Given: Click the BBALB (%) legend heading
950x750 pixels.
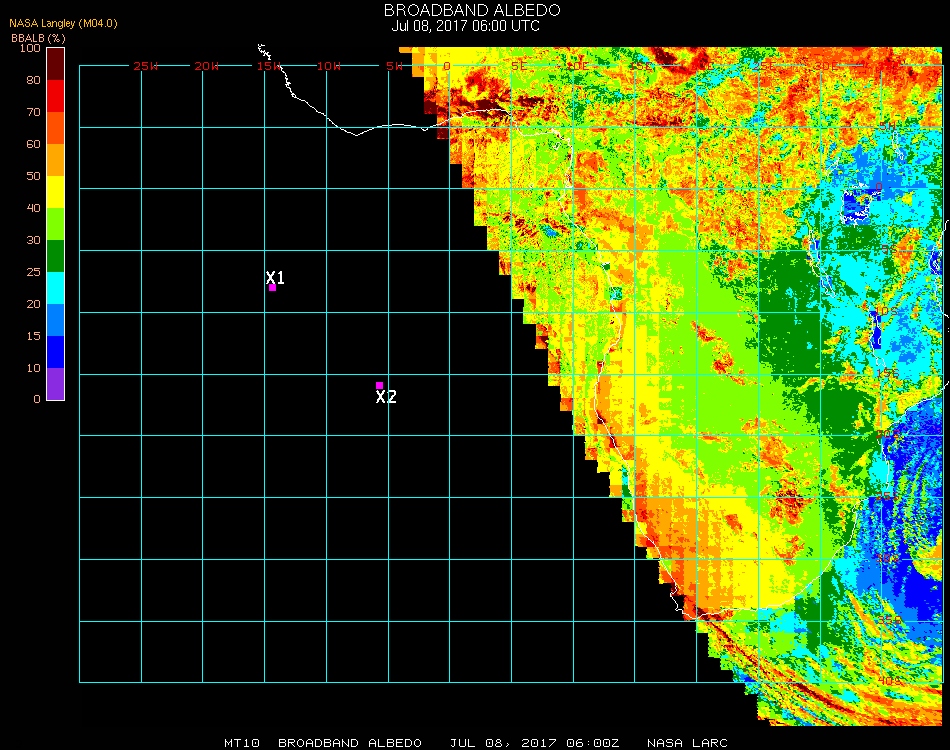Looking at the screenshot, I should [38, 37].
